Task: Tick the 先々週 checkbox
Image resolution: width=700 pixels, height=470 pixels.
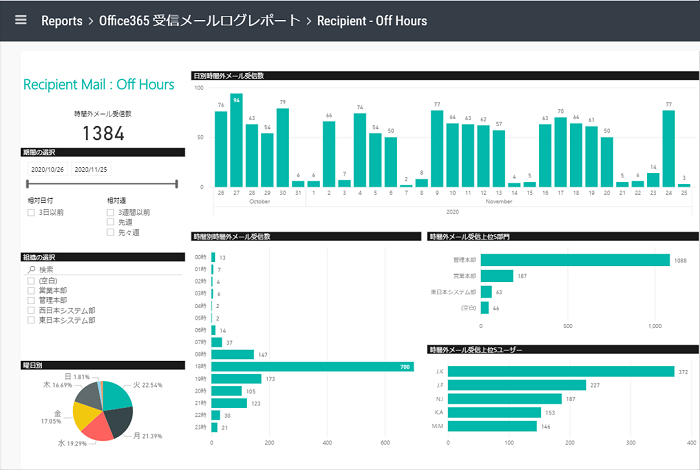Action: (111, 233)
